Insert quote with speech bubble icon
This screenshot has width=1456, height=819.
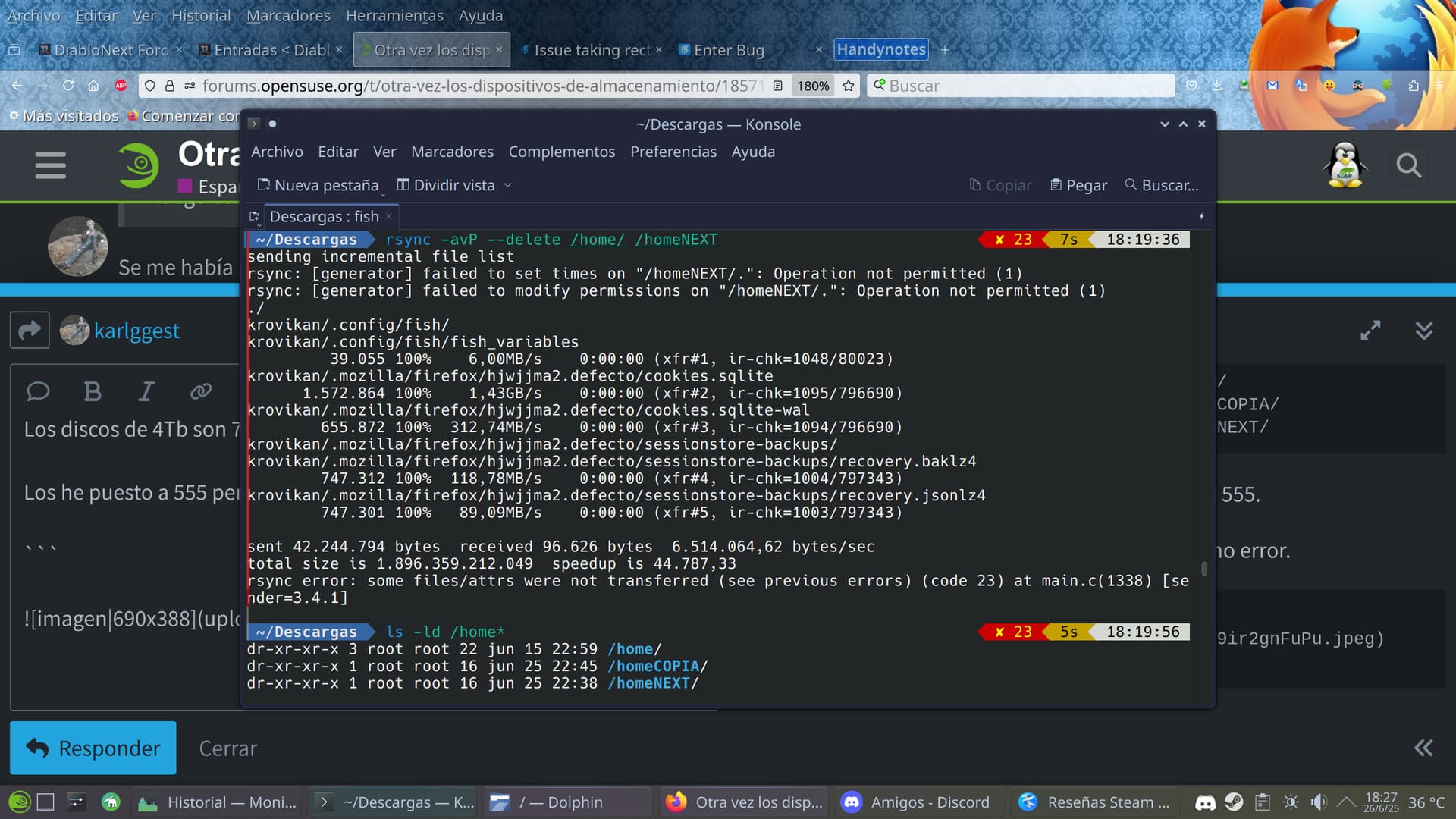[38, 391]
